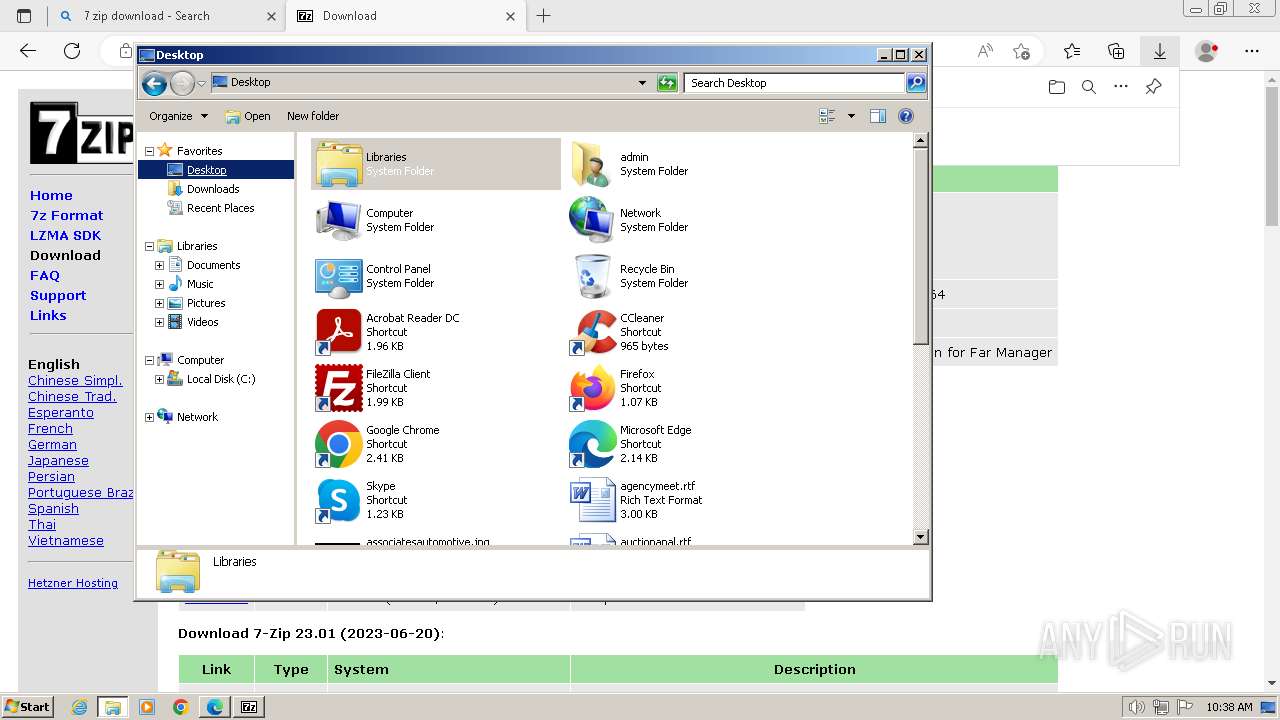Switch language to German link
The image size is (1280, 720).
pyautogui.click(x=52, y=445)
